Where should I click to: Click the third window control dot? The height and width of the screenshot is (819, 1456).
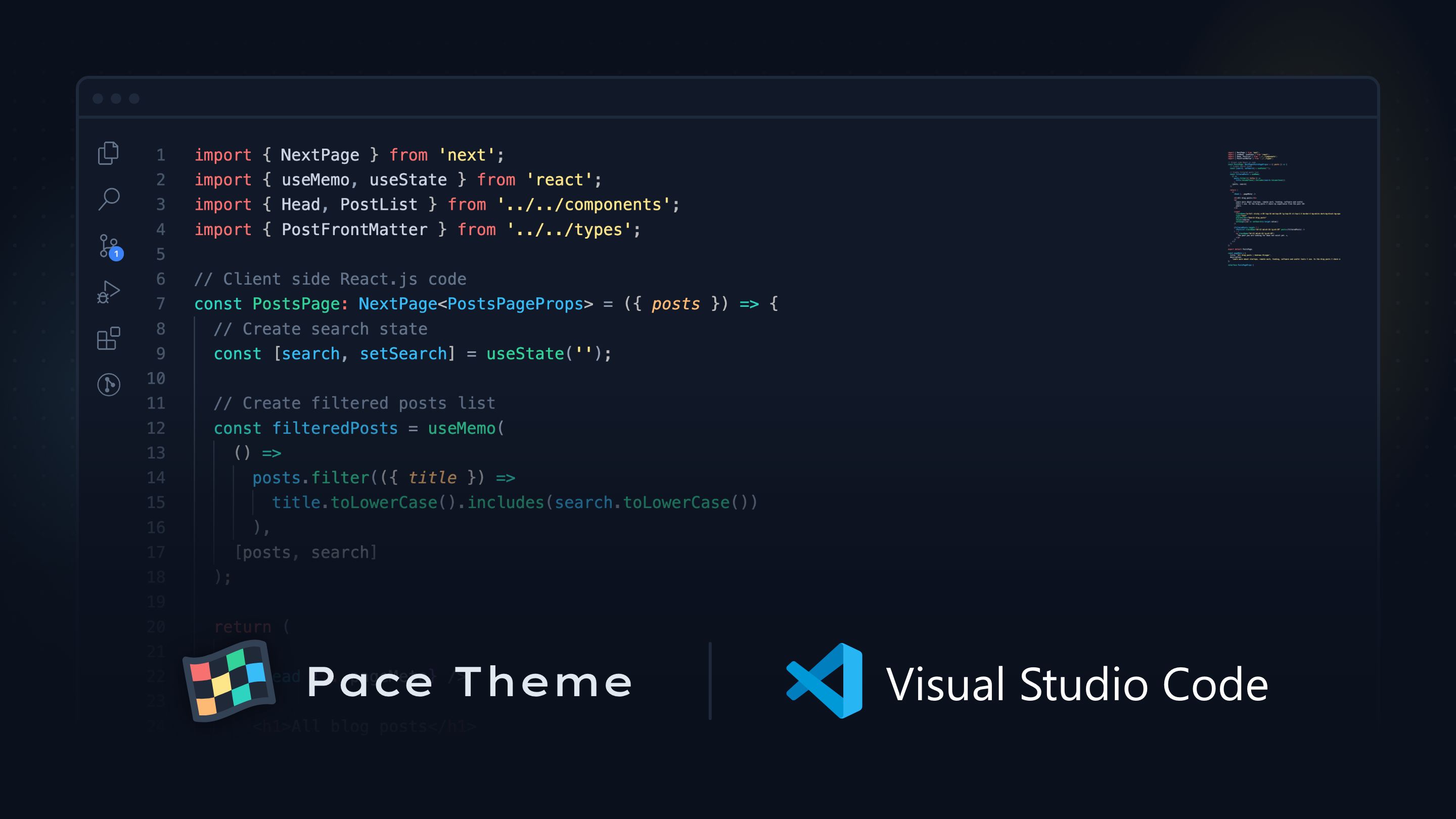pyautogui.click(x=134, y=99)
